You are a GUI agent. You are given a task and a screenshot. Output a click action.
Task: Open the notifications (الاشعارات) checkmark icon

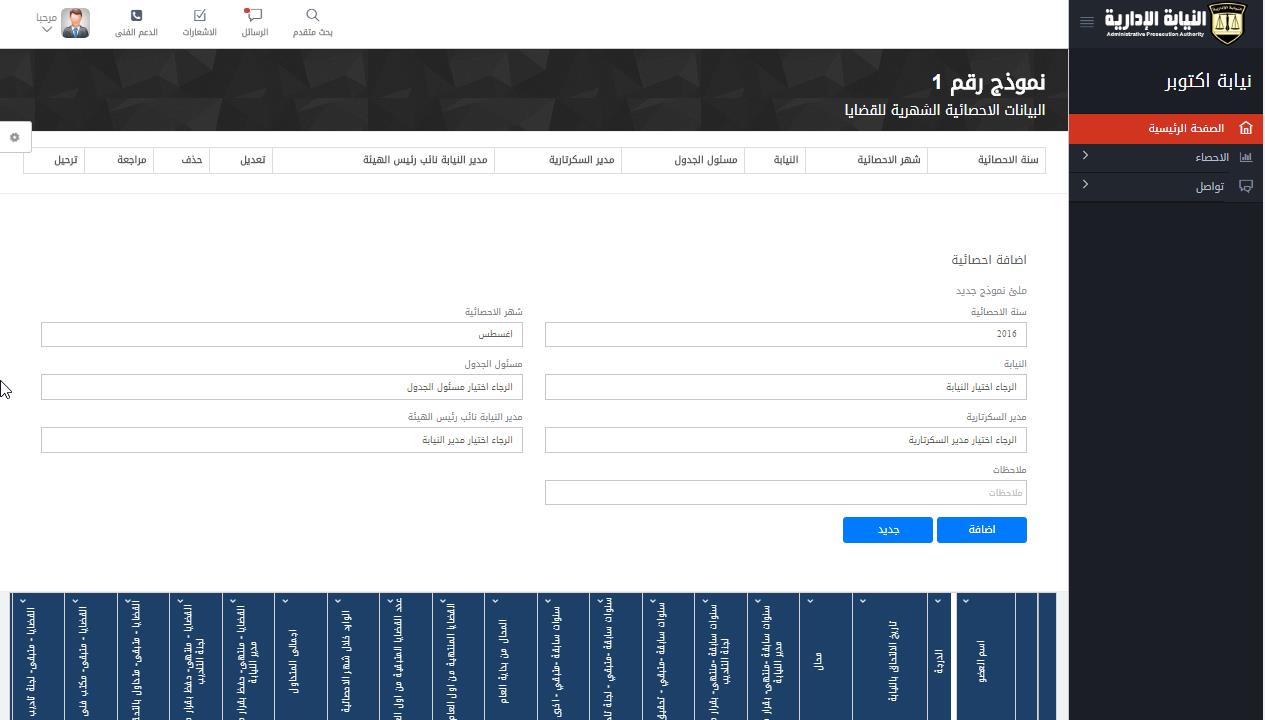[x=199, y=16]
